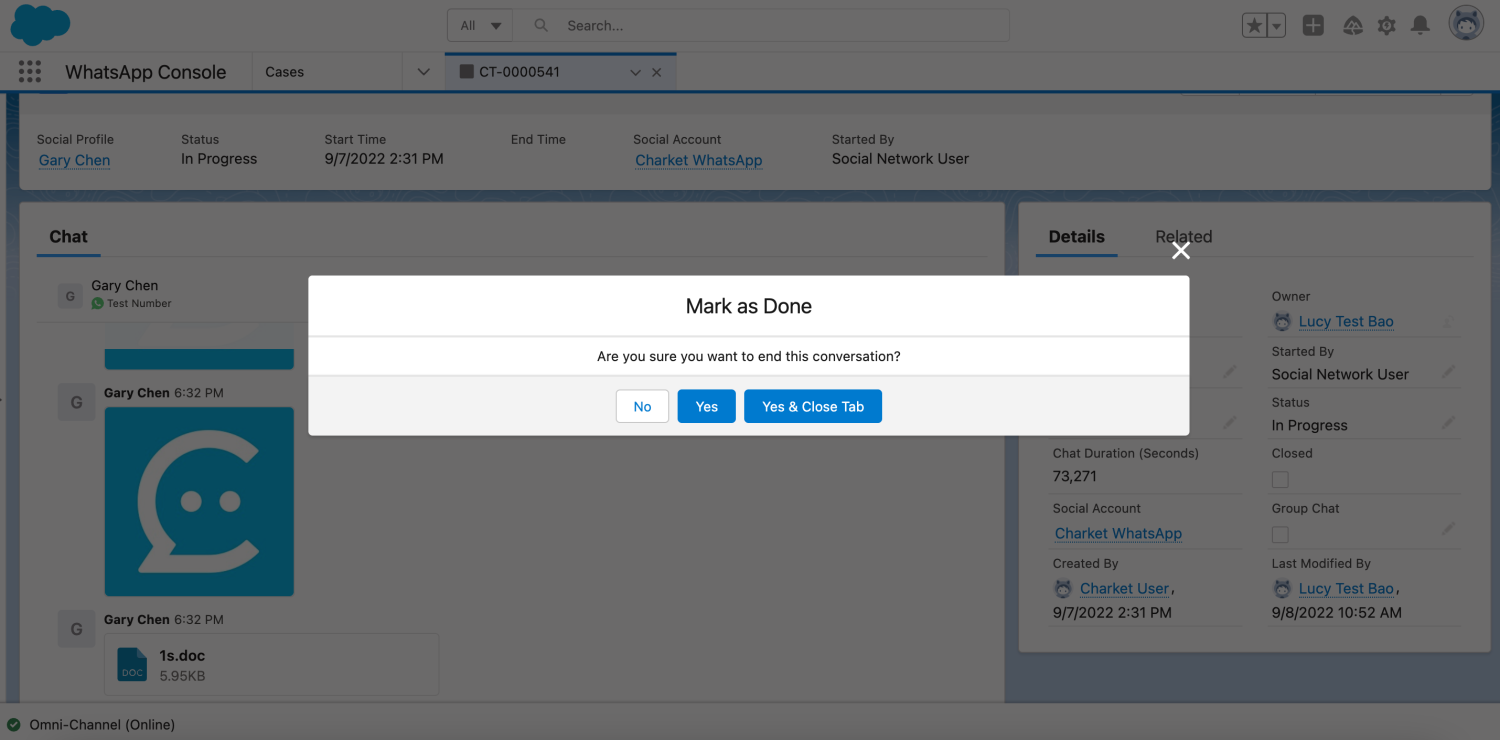Click the WhatsApp icon next to Test Number
The image size is (1500, 740).
pos(98,303)
